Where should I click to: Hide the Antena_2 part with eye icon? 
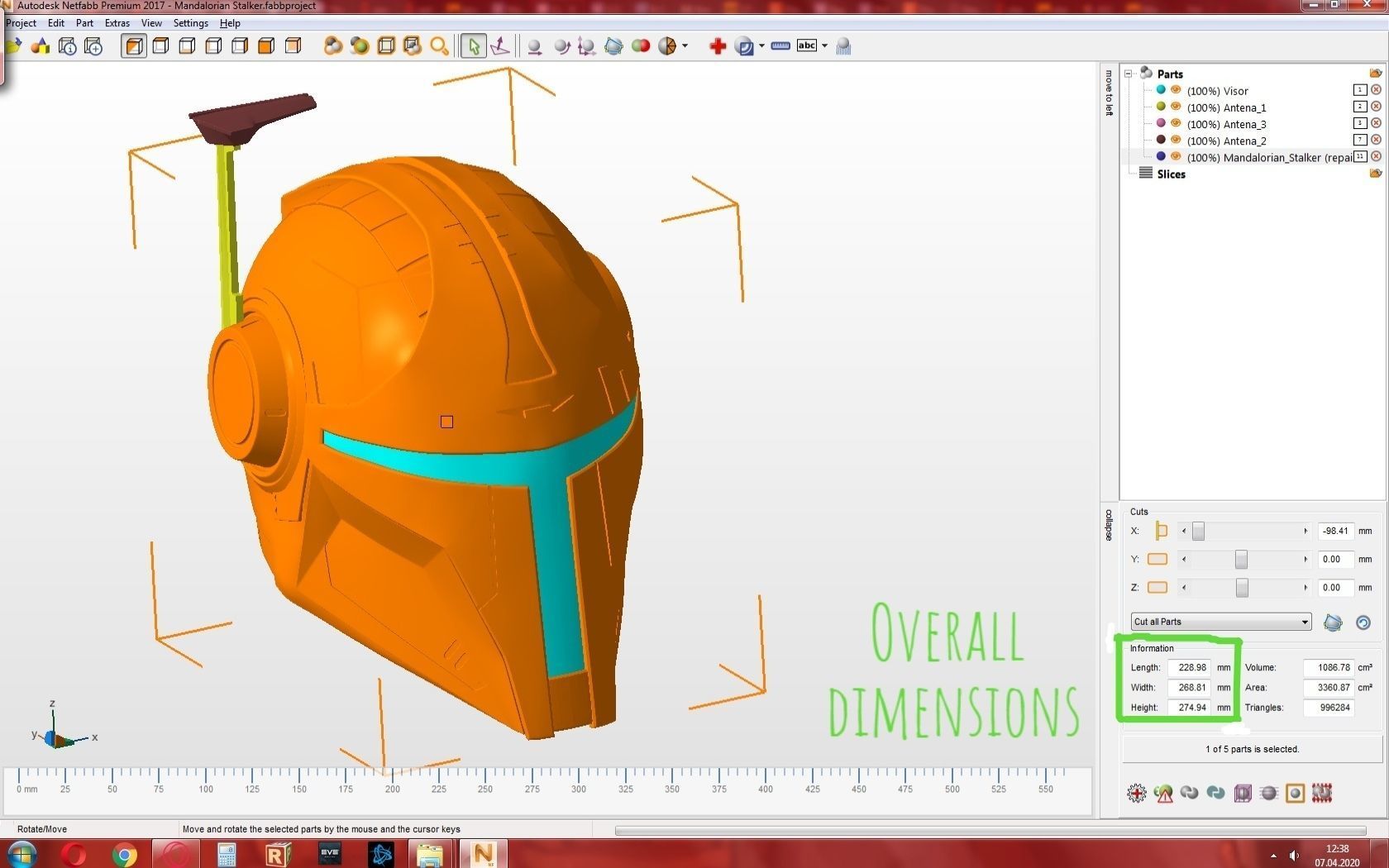click(x=1176, y=140)
